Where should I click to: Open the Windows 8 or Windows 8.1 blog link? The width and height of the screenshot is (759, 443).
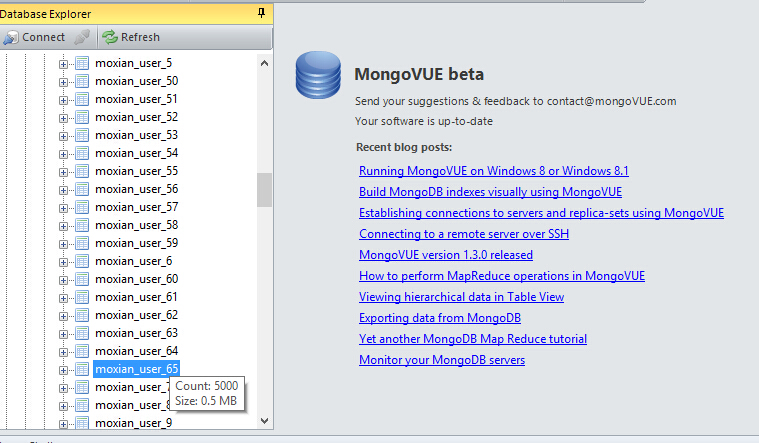(x=494, y=171)
